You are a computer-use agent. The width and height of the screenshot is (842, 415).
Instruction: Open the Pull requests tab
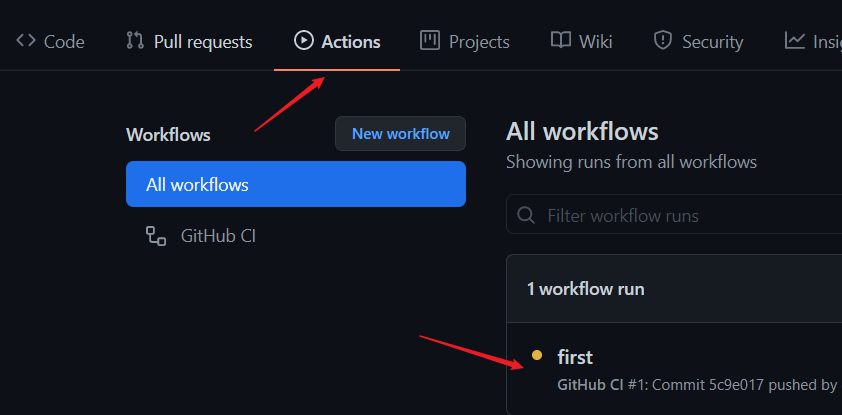coord(202,41)
